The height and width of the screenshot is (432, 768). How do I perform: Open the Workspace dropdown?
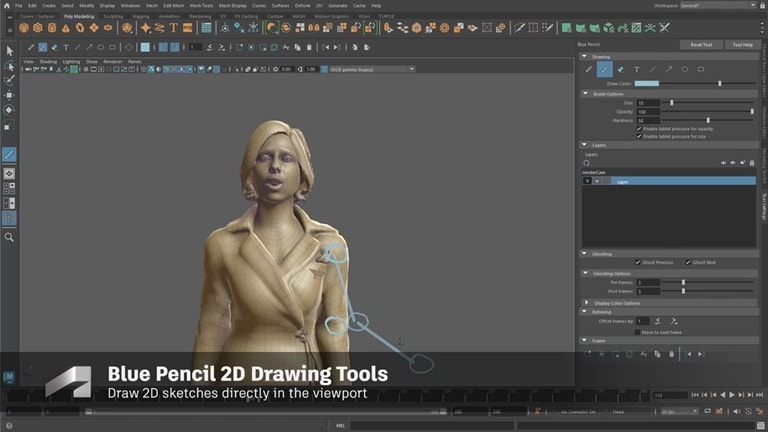(x=718, y=5)
